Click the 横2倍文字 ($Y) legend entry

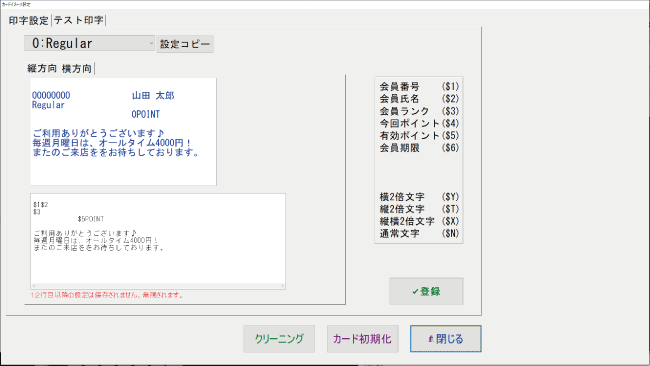point(419,197)
